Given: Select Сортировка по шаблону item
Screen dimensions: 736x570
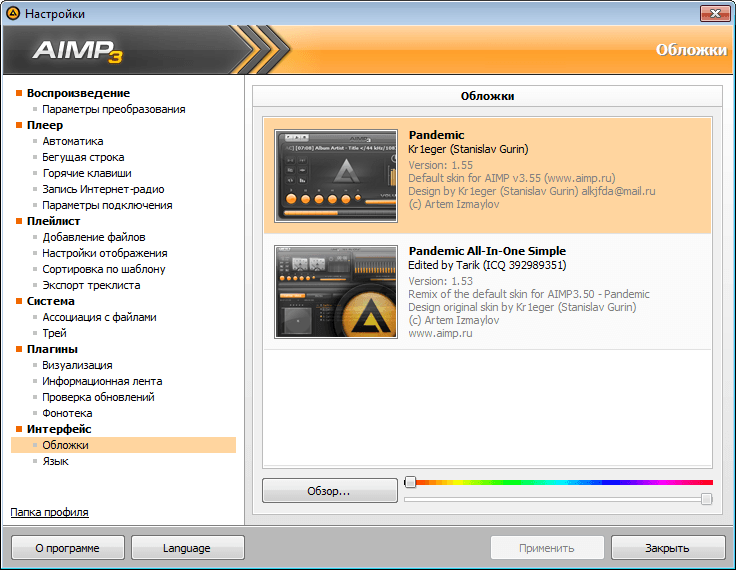Looking at the screenshot, I should [x=104, y=269].
